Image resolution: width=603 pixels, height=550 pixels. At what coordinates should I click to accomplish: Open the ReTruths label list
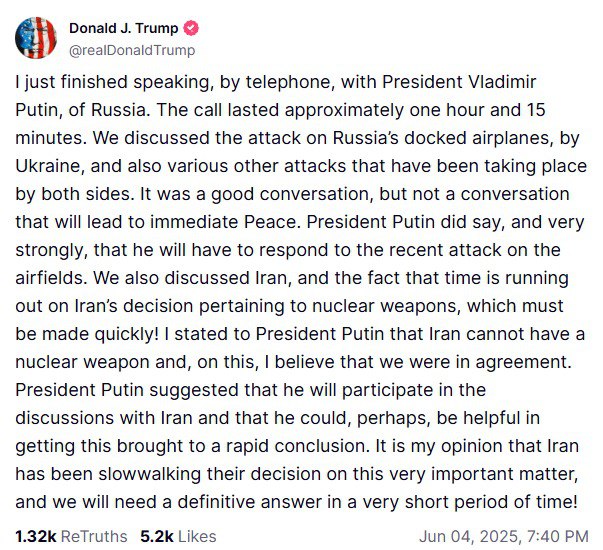94,536
